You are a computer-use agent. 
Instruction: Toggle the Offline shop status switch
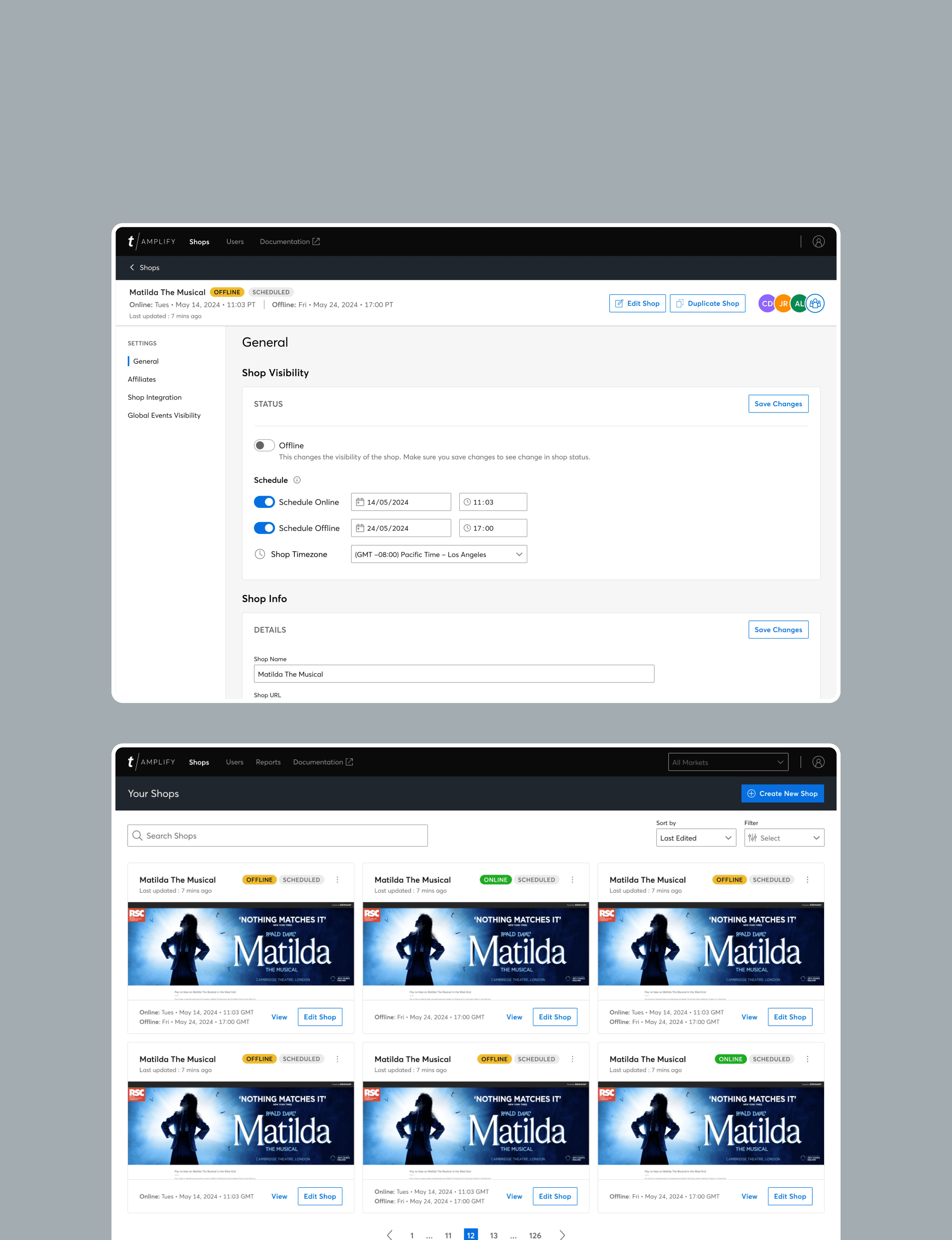pyautogui.click(x=264, y=445)
